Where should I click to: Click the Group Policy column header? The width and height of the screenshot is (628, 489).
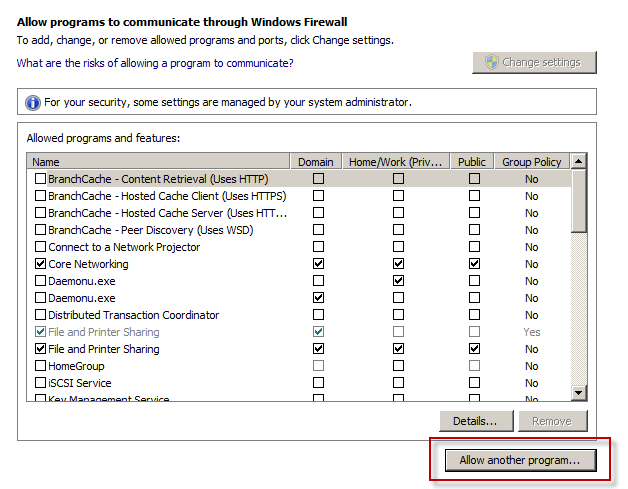point(531,162)
